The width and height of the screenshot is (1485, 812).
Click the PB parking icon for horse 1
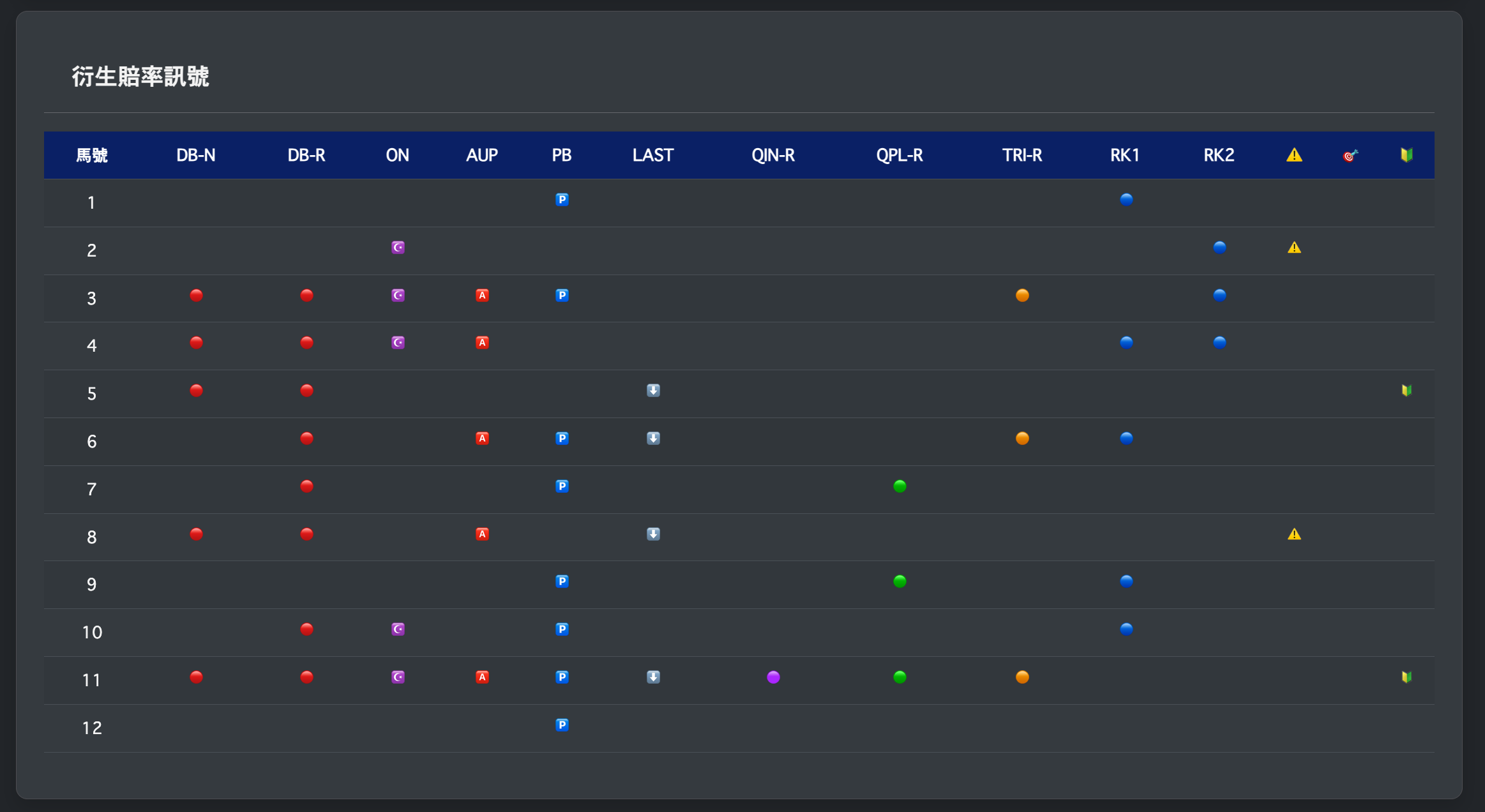562,200
